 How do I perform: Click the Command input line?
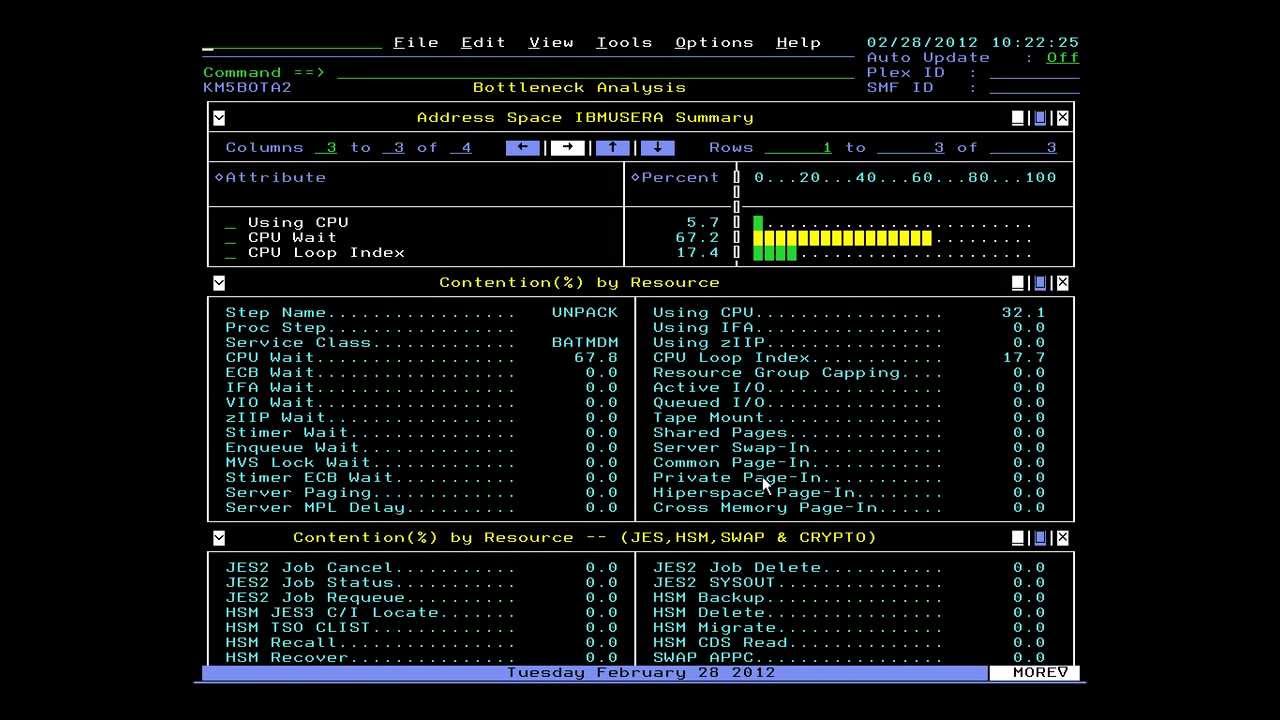[595, 72]
